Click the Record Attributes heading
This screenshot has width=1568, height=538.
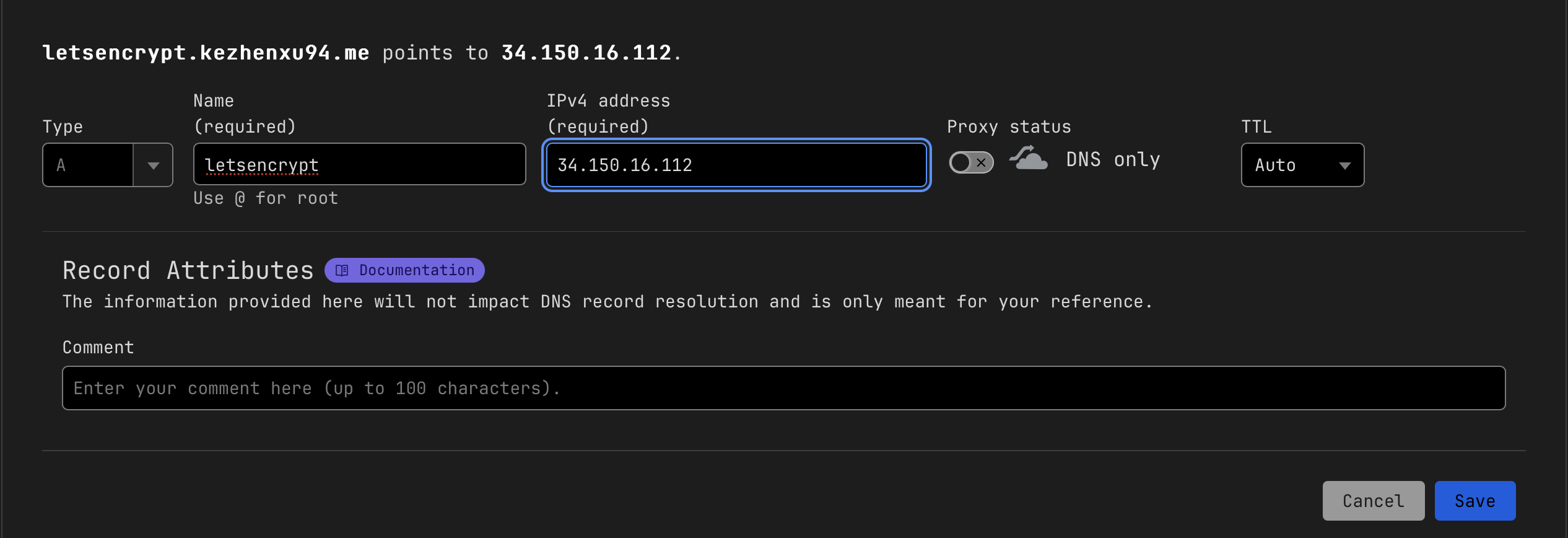tap(188, 271)
